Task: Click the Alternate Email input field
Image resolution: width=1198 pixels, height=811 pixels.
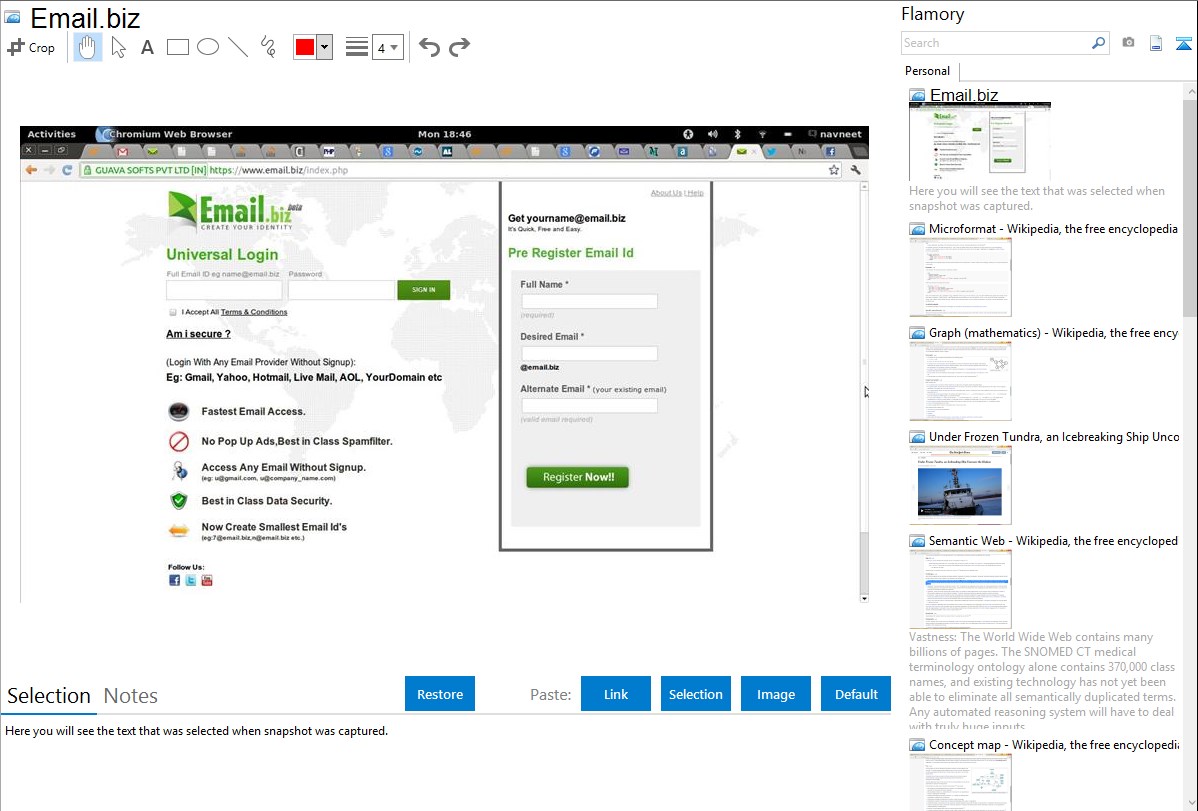Action: click(x=589, y=405)
